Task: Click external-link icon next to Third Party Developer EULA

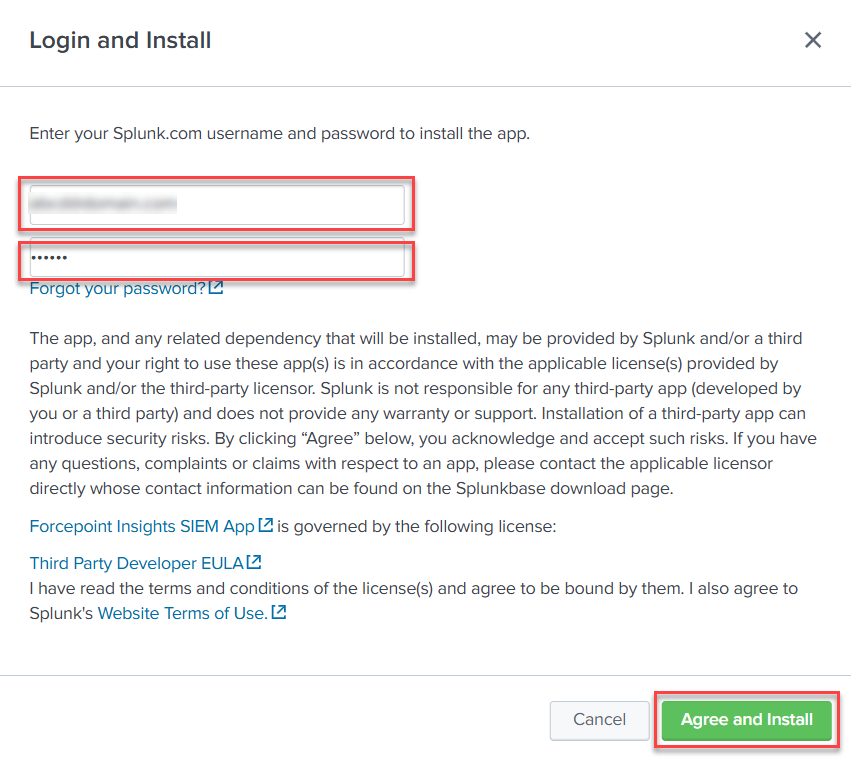Action: click(255, 563)
